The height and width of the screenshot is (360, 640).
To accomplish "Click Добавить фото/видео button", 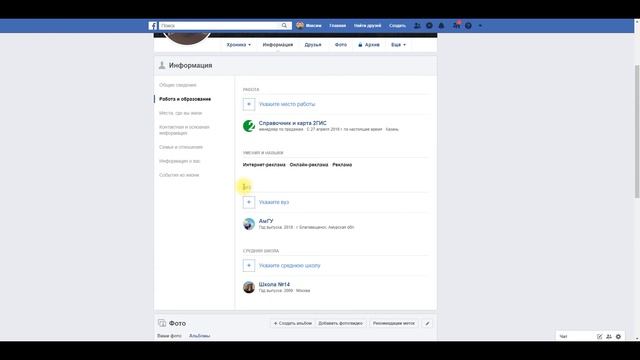I will coord(340,323).
